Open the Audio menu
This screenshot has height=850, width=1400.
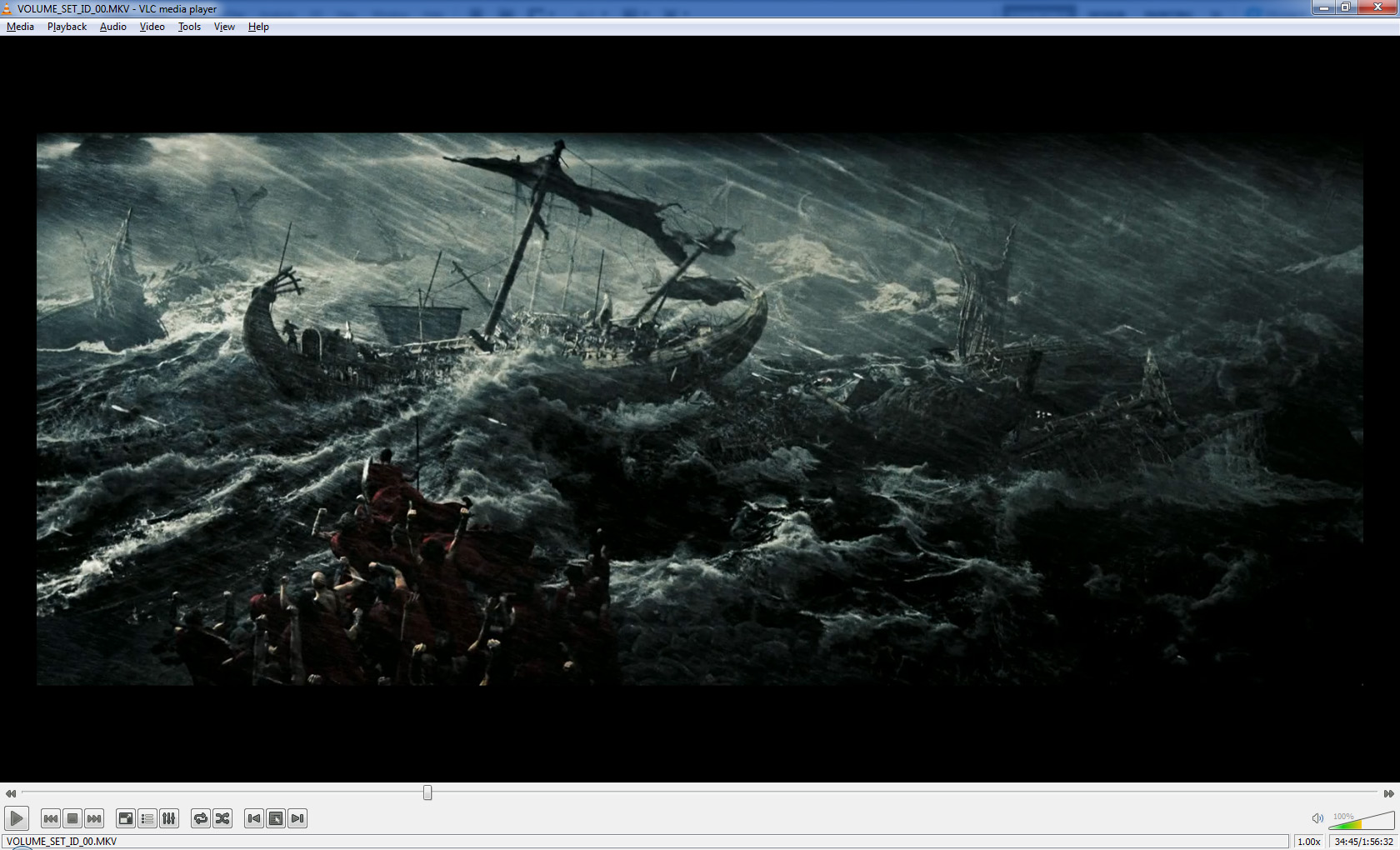point(113,27)
